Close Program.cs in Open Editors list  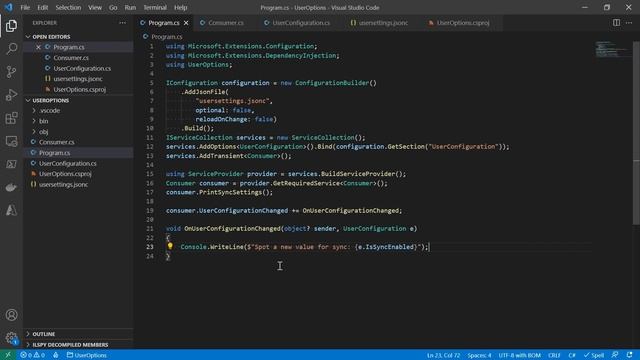[x=38, y=47]
